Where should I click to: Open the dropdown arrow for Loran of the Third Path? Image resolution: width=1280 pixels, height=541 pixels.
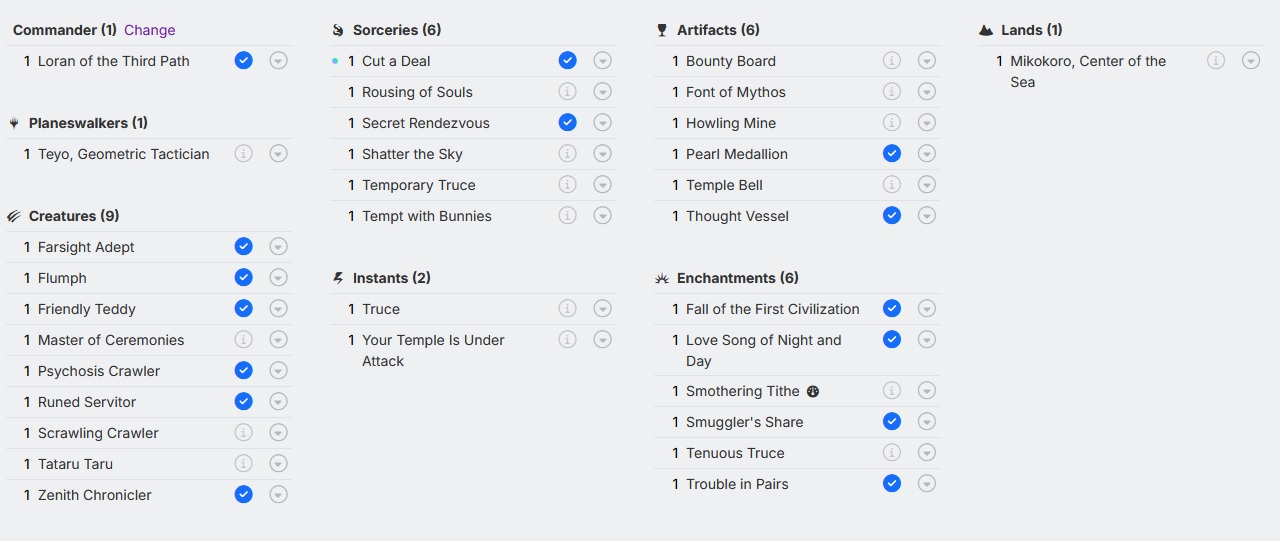279,61
